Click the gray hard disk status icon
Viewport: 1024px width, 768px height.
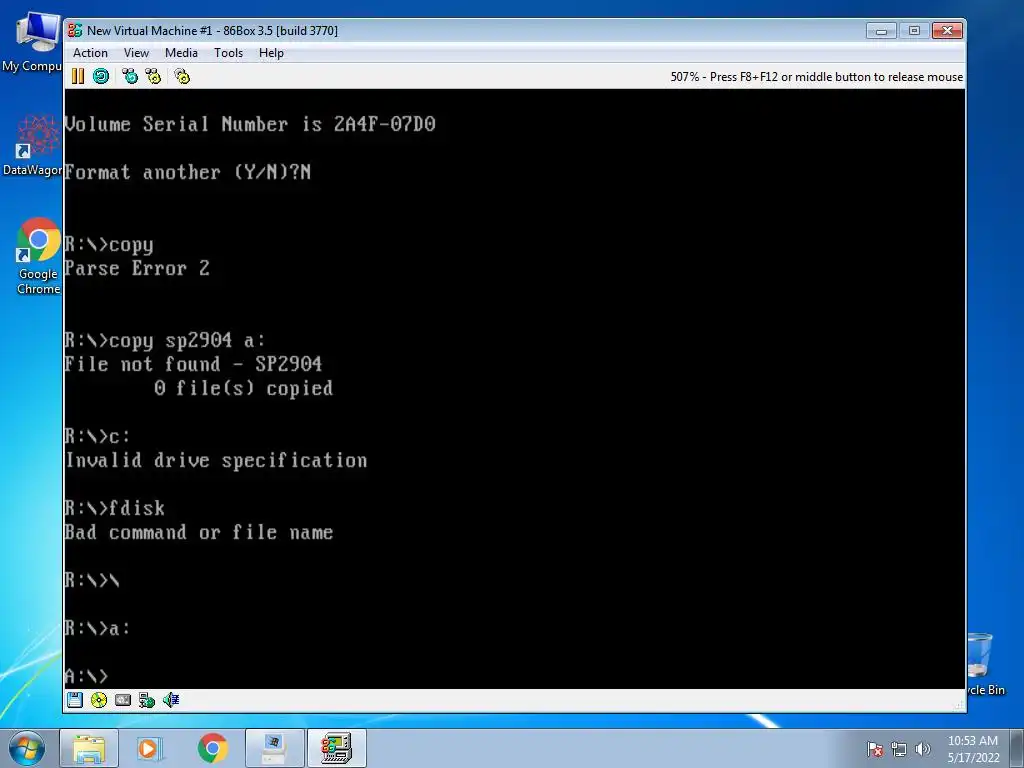tap(123, 700)
